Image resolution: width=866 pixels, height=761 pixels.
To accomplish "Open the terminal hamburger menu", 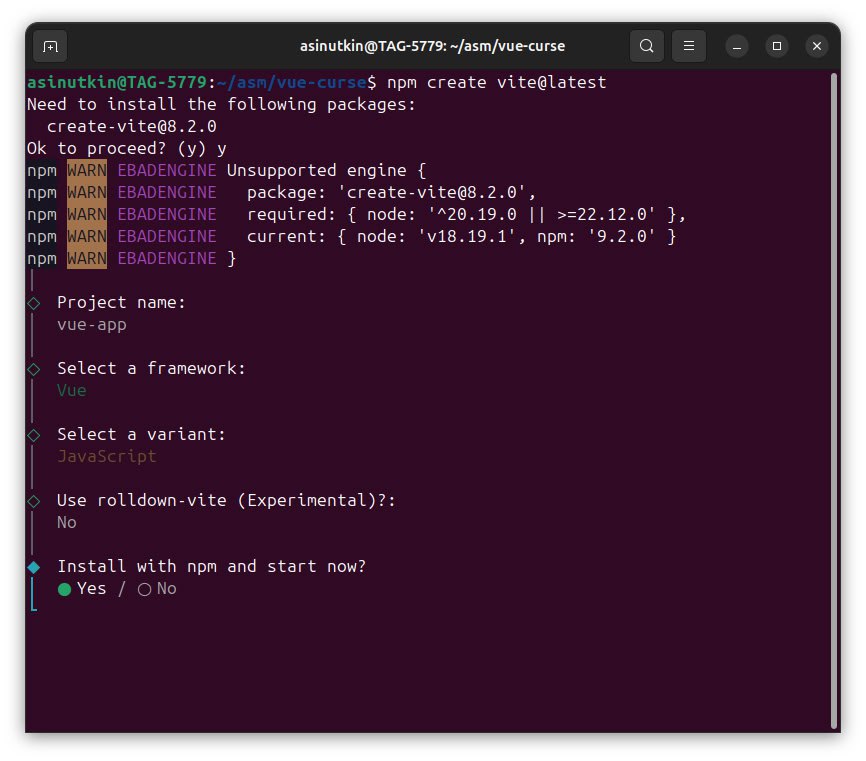I will [x=688, y=46].
